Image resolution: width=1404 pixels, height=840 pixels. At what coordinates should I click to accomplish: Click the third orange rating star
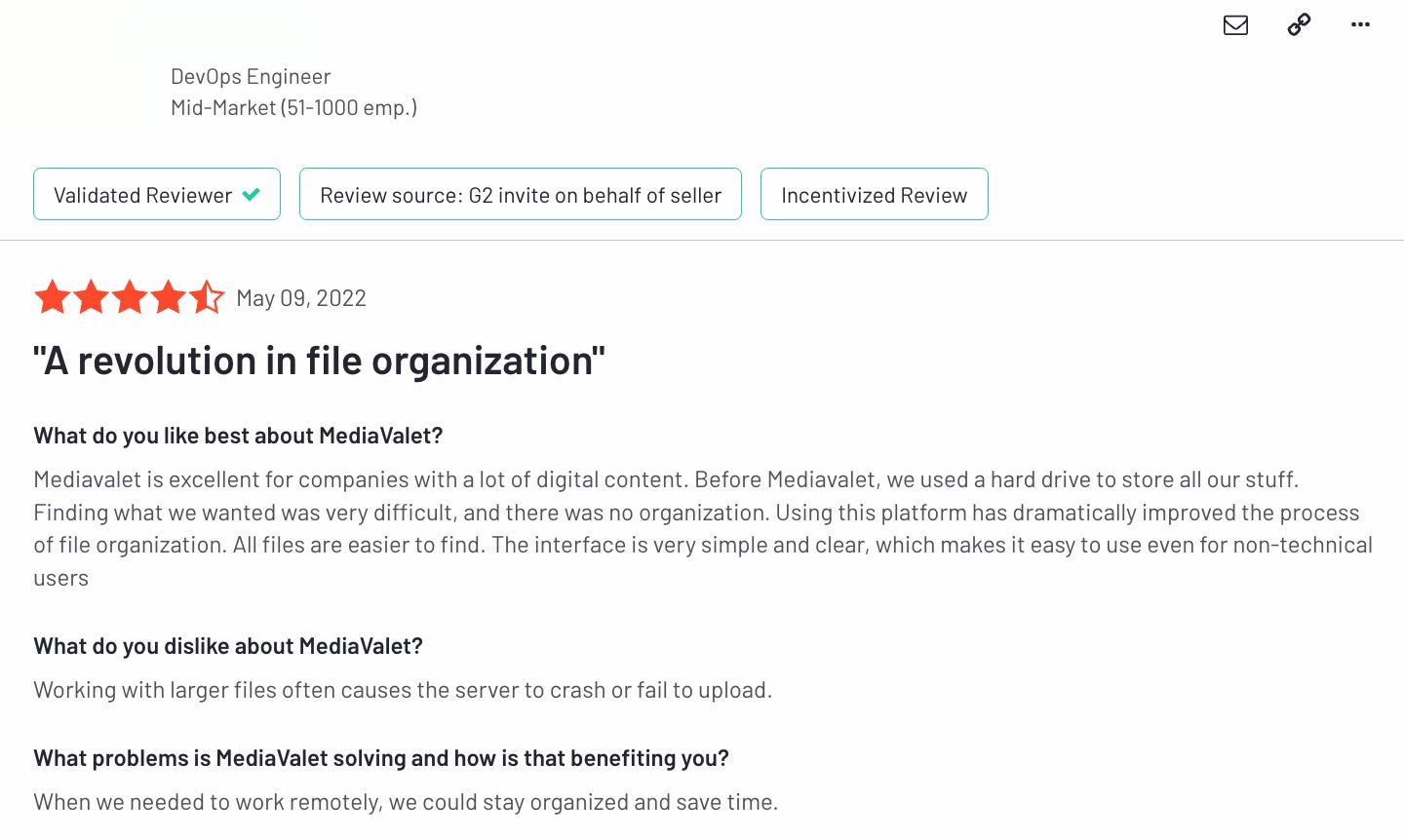point(130,297)
